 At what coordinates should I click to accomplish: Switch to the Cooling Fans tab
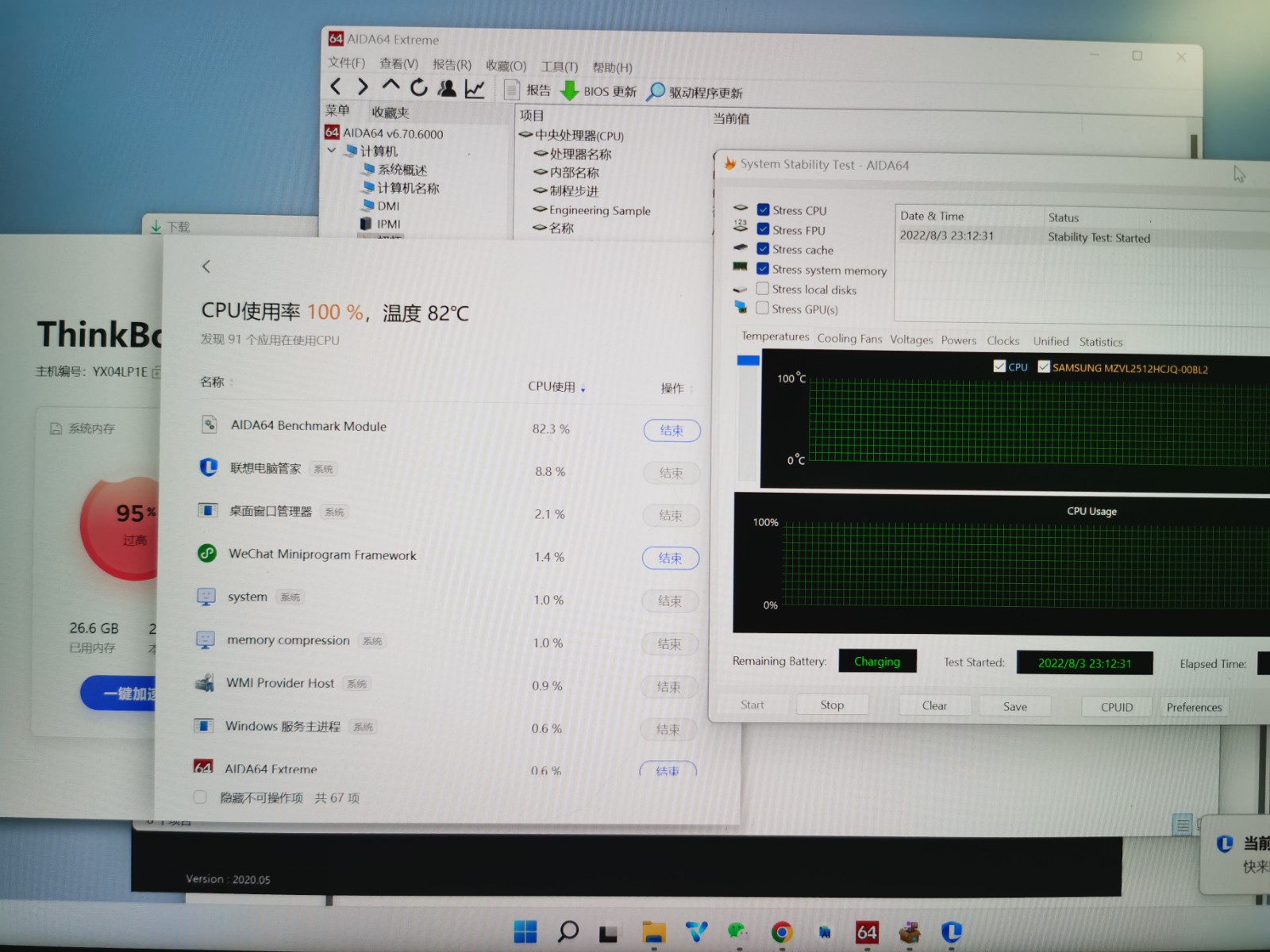(849, 339)
